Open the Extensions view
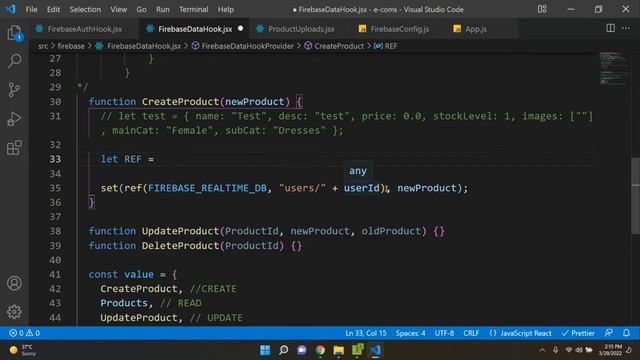 [x=14, y=148]
